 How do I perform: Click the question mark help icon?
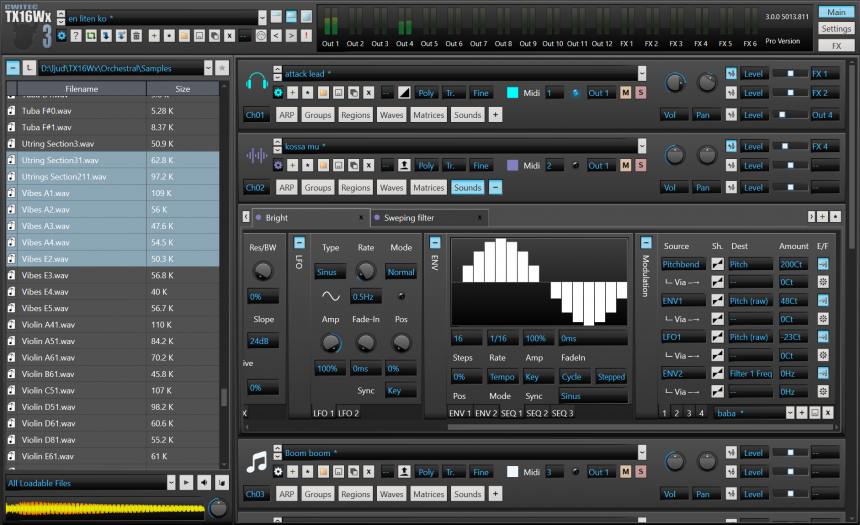pos(77,35)
